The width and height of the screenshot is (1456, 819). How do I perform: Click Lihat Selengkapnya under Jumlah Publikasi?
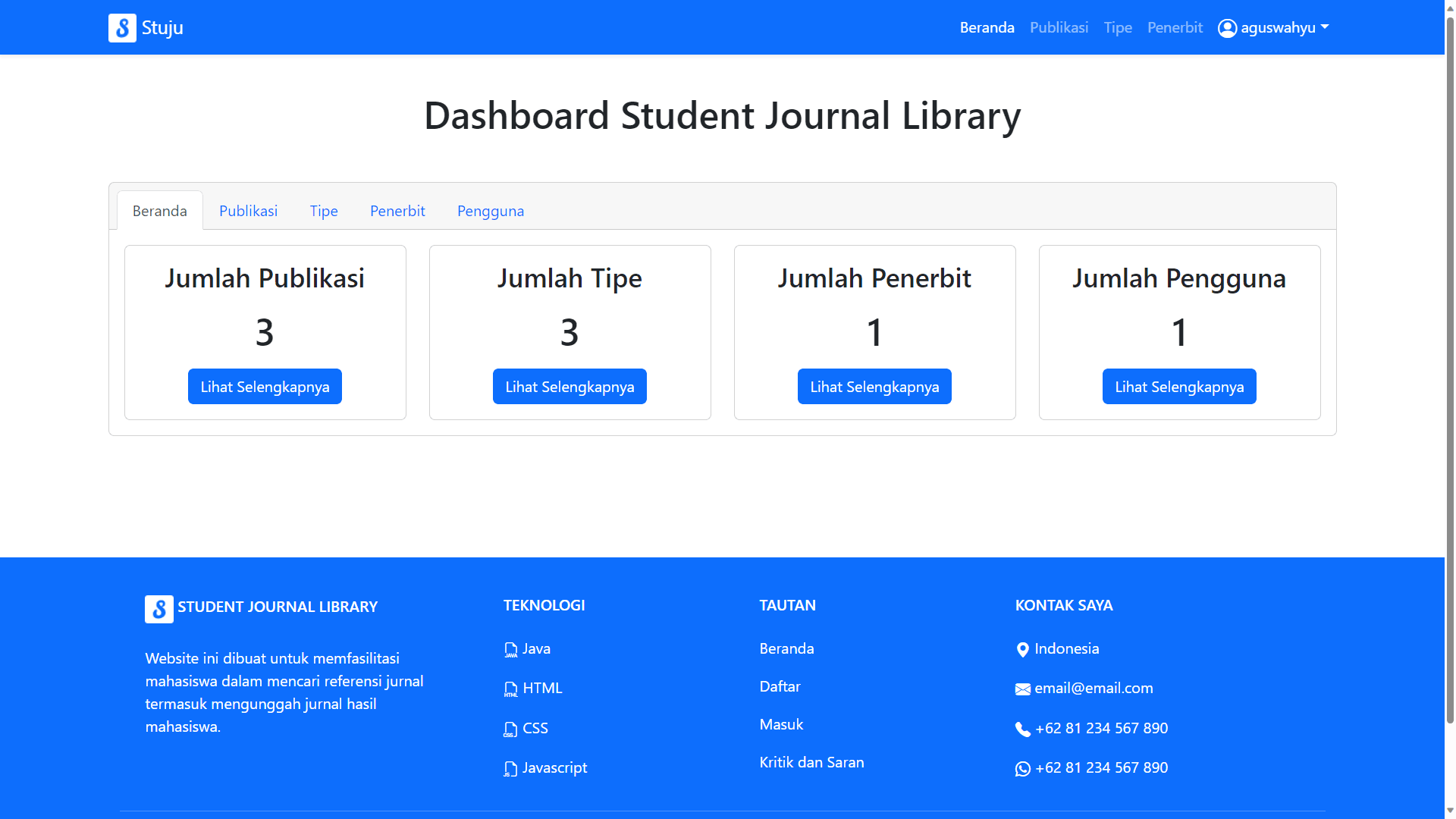pos(265,386)
